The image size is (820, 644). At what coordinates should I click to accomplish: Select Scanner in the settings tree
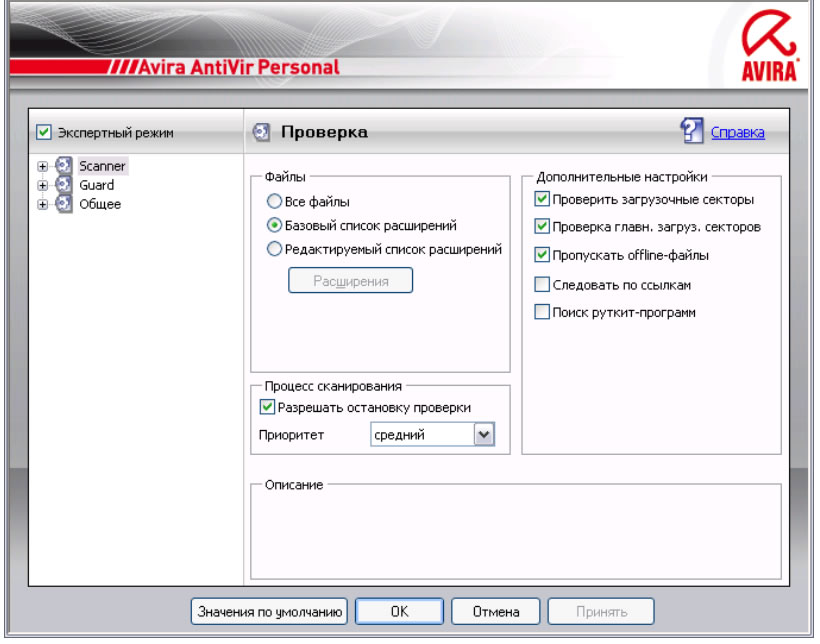[102, 166]
